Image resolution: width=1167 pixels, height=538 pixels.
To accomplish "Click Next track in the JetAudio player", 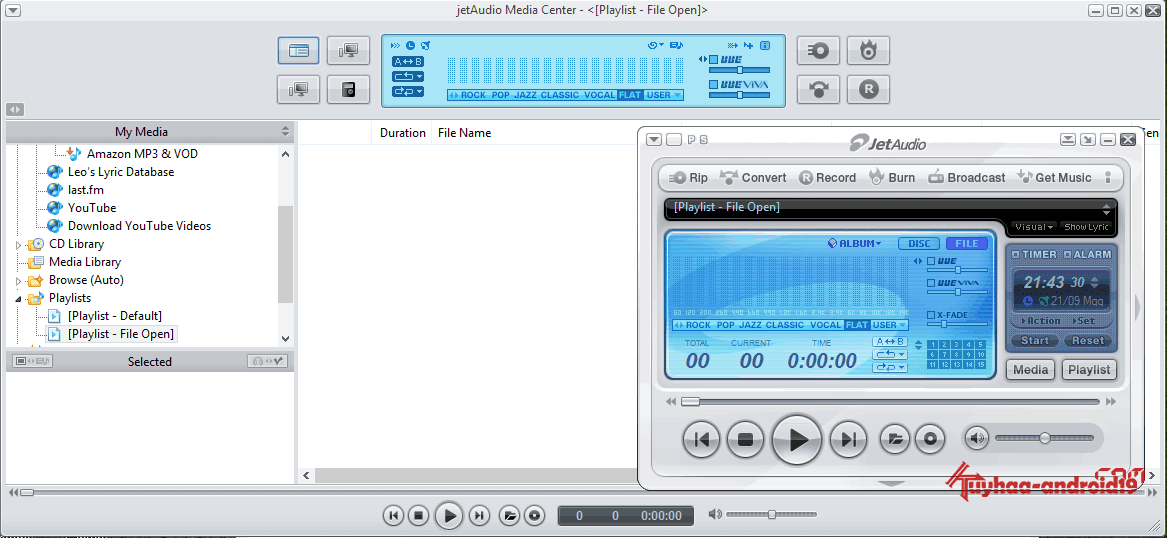I will coord(848,440).
